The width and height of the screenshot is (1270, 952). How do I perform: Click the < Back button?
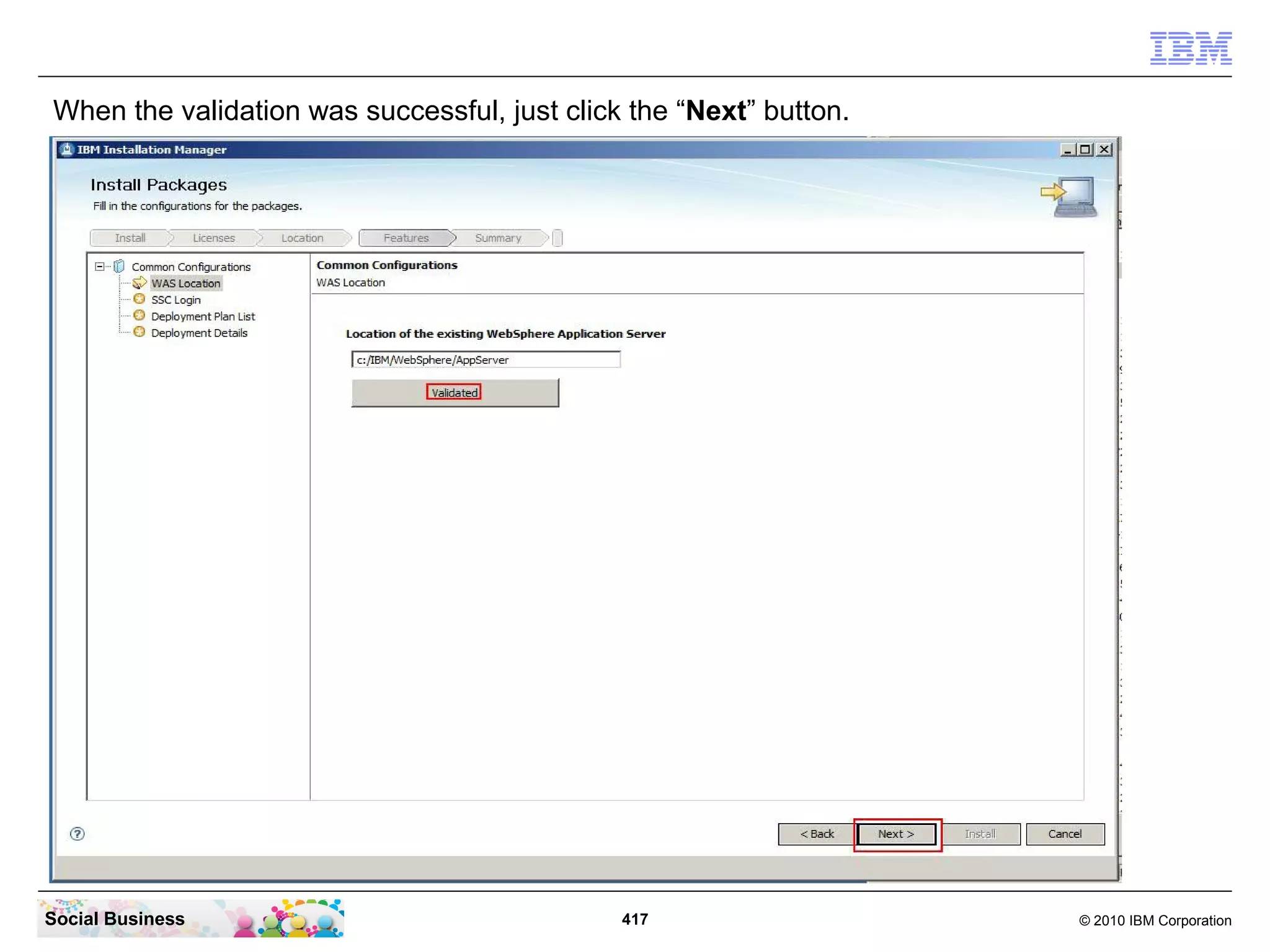point(817,834)
